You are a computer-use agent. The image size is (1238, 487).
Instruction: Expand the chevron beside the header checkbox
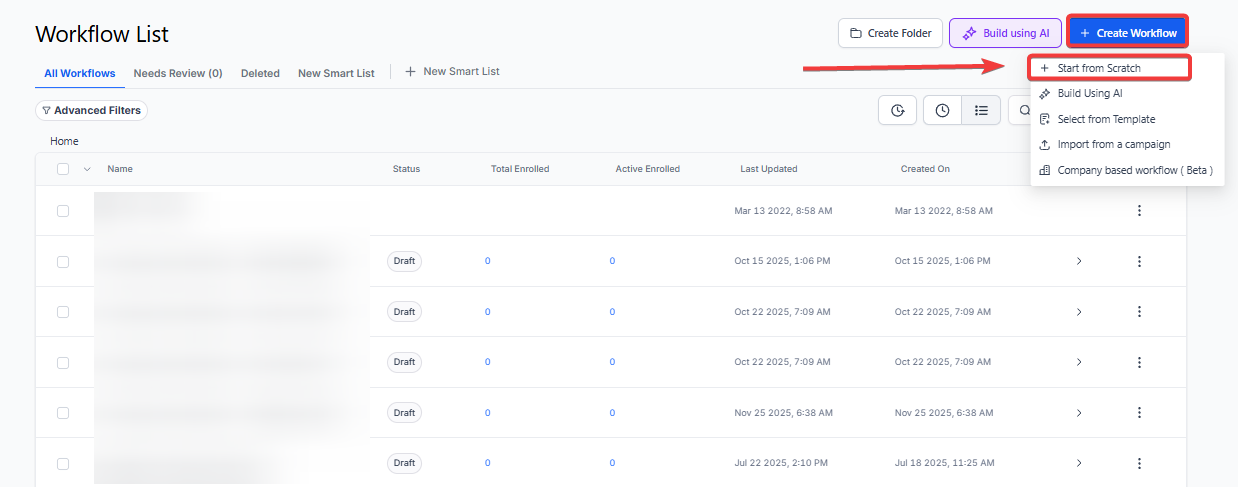click(x=87, y=169)
